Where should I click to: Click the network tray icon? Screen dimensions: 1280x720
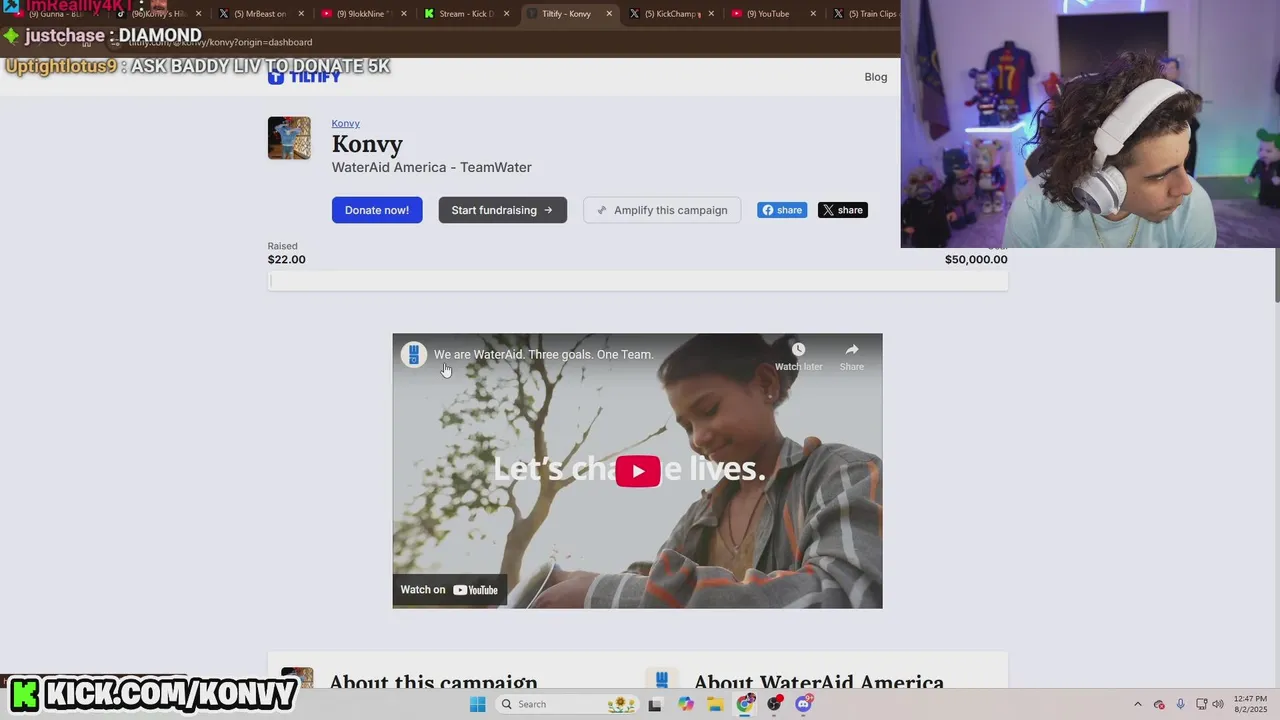(1201, 704)
